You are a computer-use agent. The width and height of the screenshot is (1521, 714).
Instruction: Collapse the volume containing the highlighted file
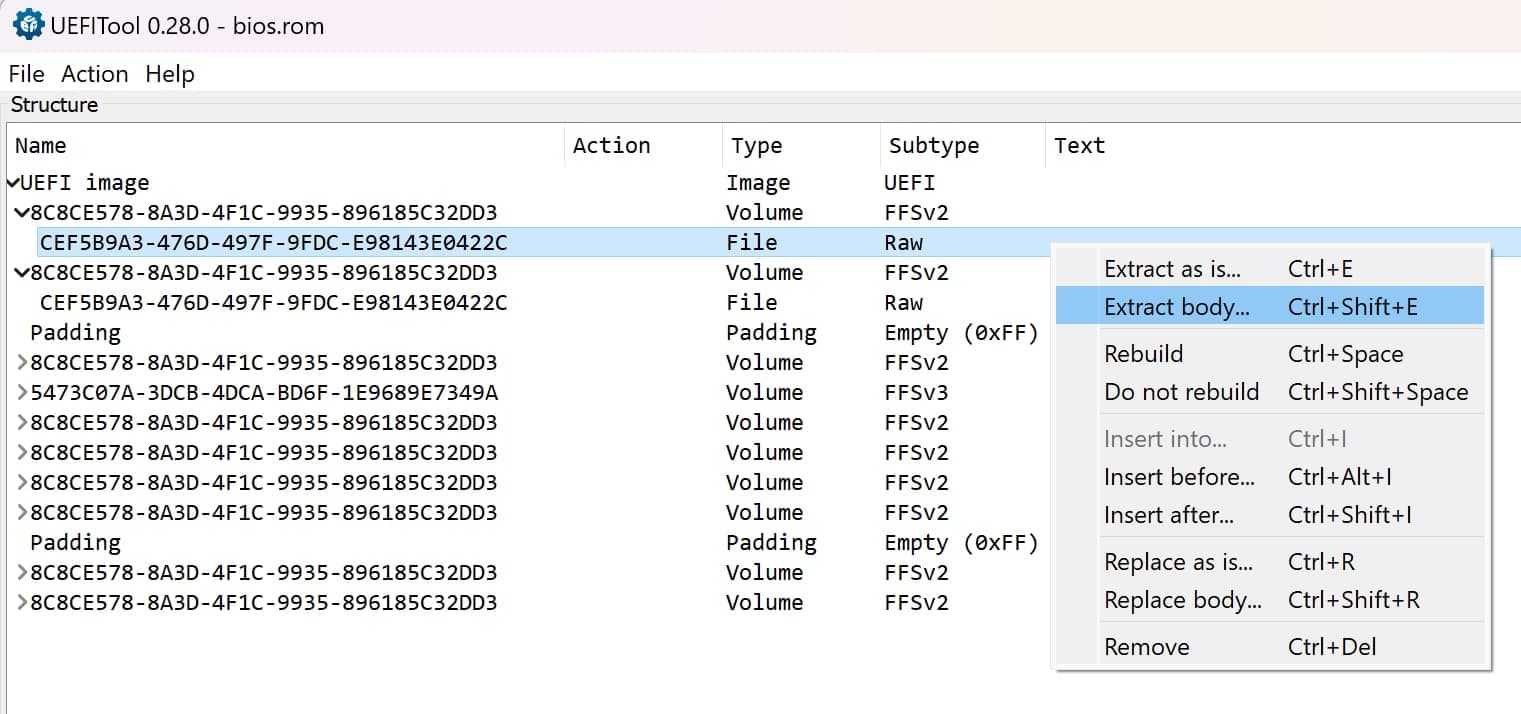coord(23,213)
